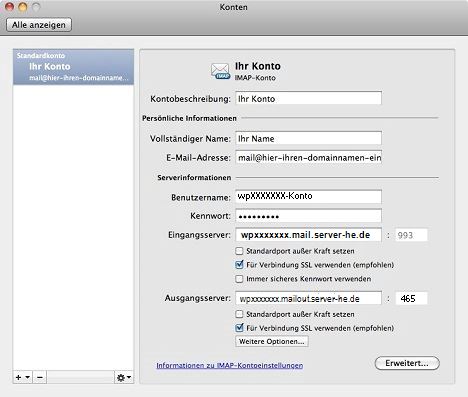Select the outgoing port 465 field
Screen dimensions: 468x397
point(411,298)
